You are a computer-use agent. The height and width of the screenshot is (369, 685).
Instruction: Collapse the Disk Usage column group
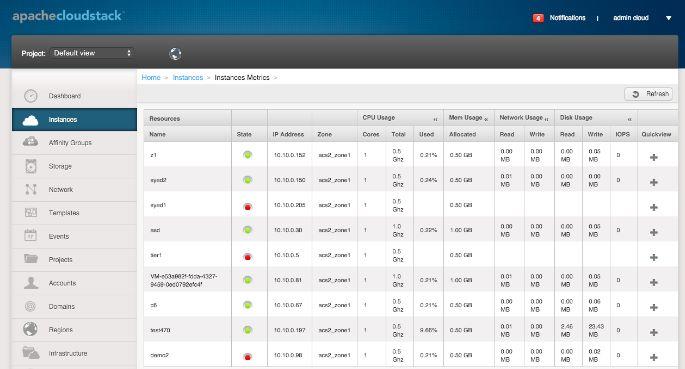(x=630, y=119)
